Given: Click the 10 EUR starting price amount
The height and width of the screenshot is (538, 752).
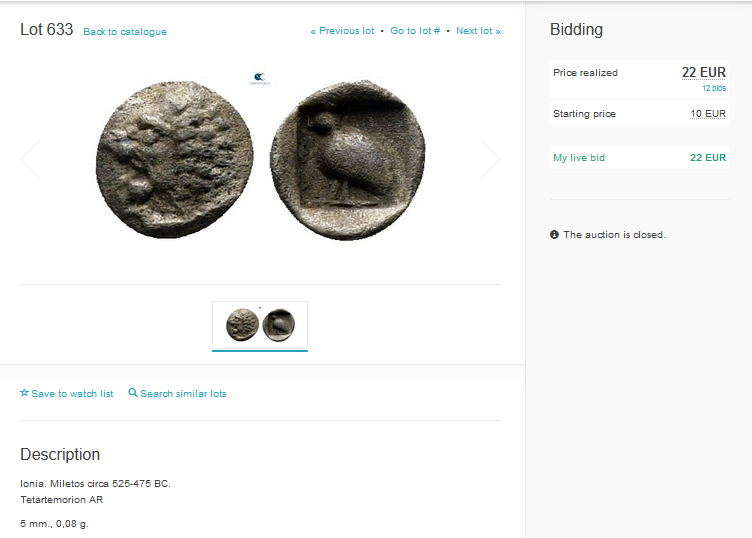Looking at the screenshot, I should 708,114.
